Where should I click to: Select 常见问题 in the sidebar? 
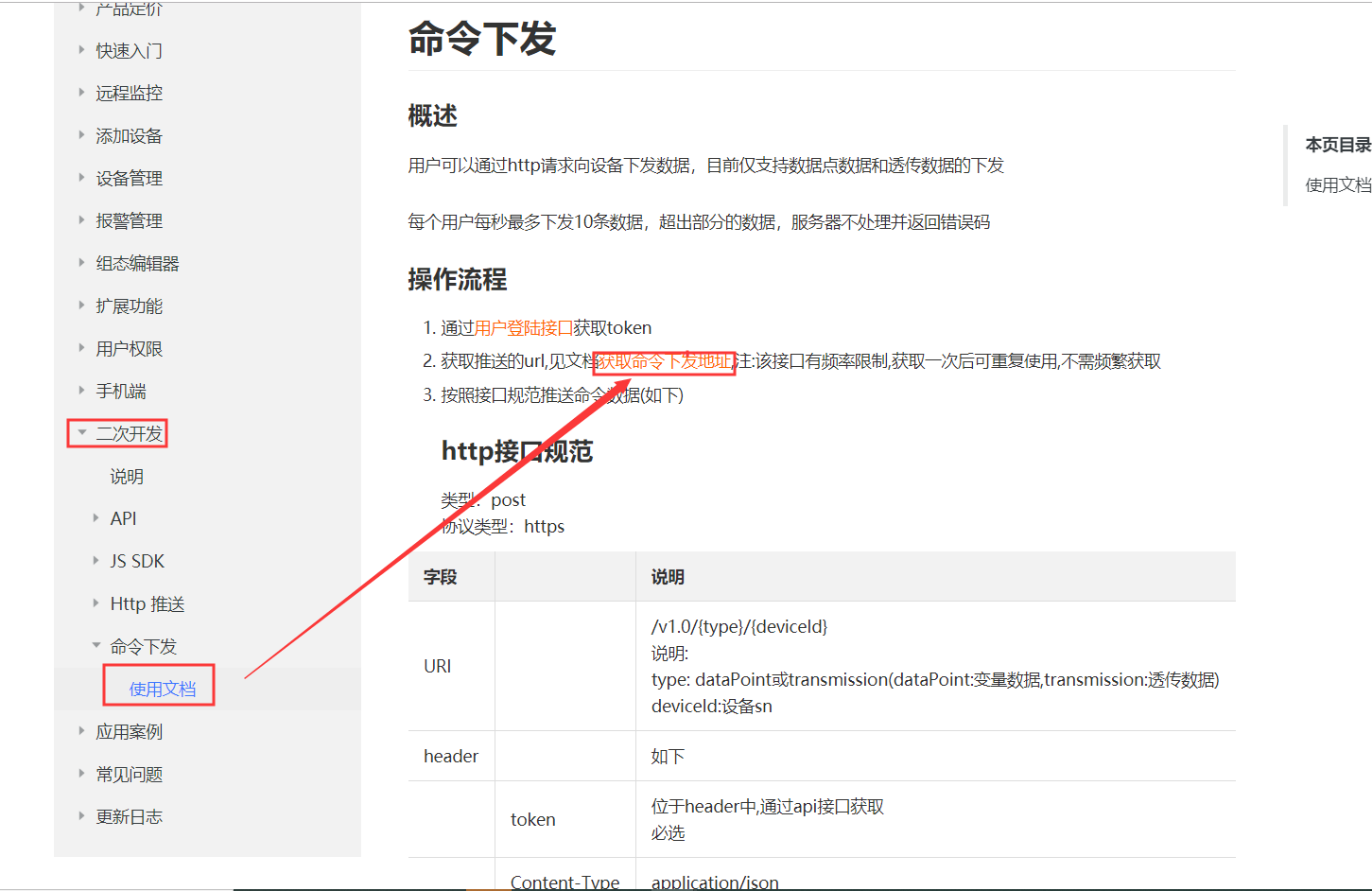point(129,774)
